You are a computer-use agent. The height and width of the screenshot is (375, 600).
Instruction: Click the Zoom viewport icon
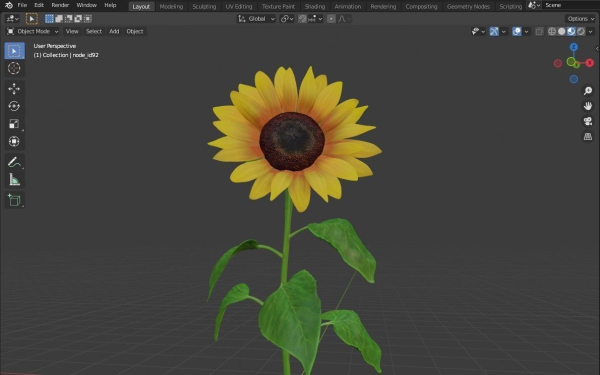(x=588, y=91)
